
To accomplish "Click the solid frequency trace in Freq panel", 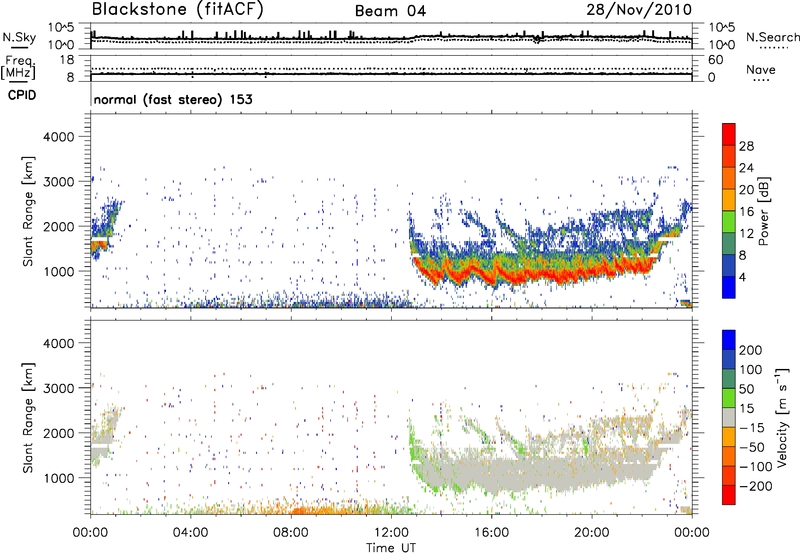I will pos(391,74).
